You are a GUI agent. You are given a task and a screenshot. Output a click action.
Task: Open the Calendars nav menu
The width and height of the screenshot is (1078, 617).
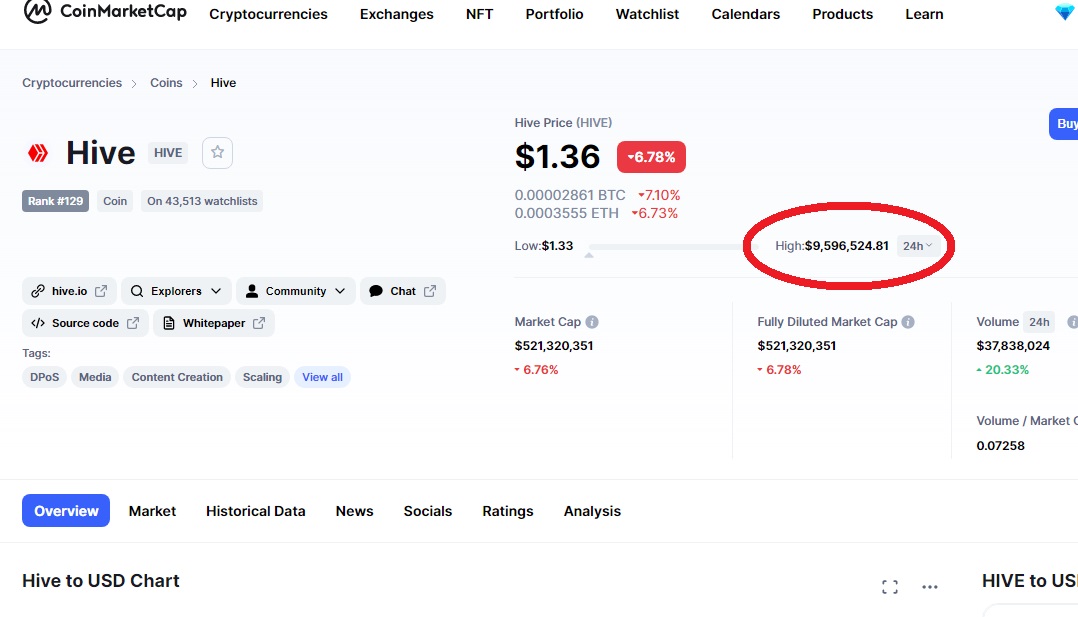coord(745,14)
